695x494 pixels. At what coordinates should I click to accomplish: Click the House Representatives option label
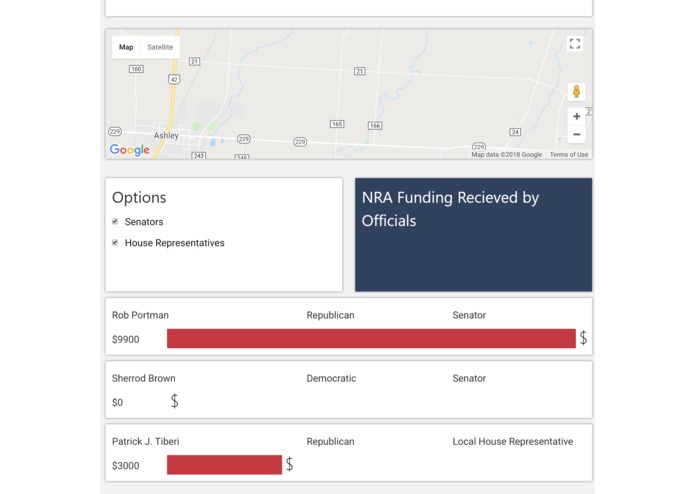coord(175,243)
